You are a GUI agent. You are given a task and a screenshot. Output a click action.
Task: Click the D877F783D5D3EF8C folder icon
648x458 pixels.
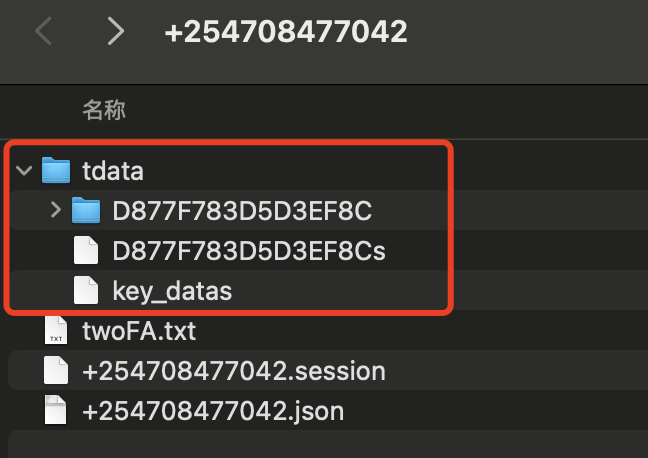87,211
